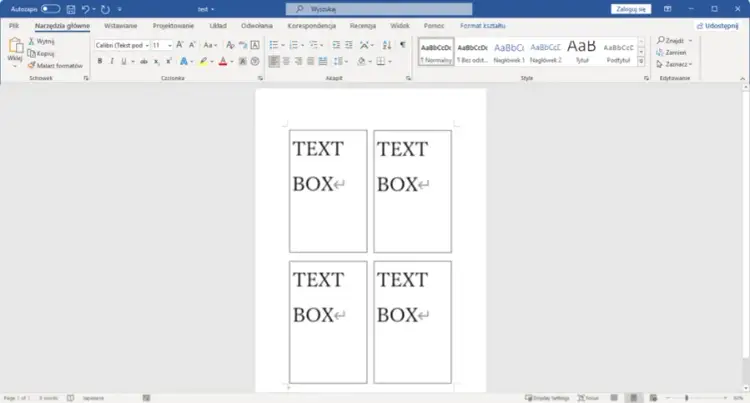Toggle Bold formatting
Screen dimensions: 750x403
[100, 61]
